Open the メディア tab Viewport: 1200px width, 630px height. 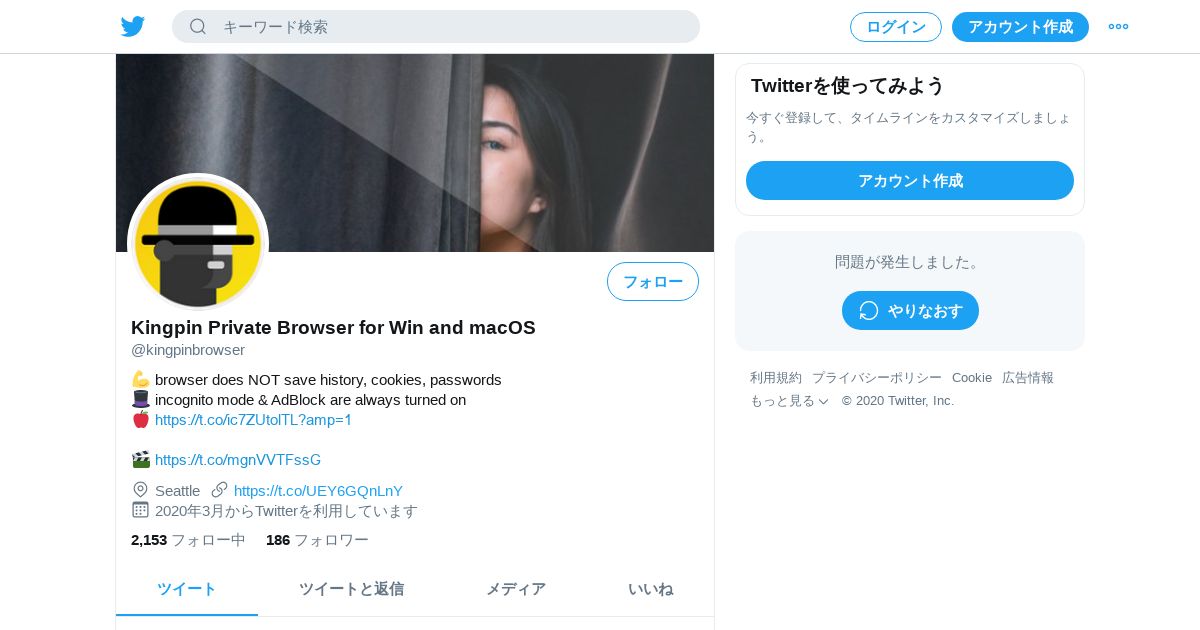click(516, 589)
